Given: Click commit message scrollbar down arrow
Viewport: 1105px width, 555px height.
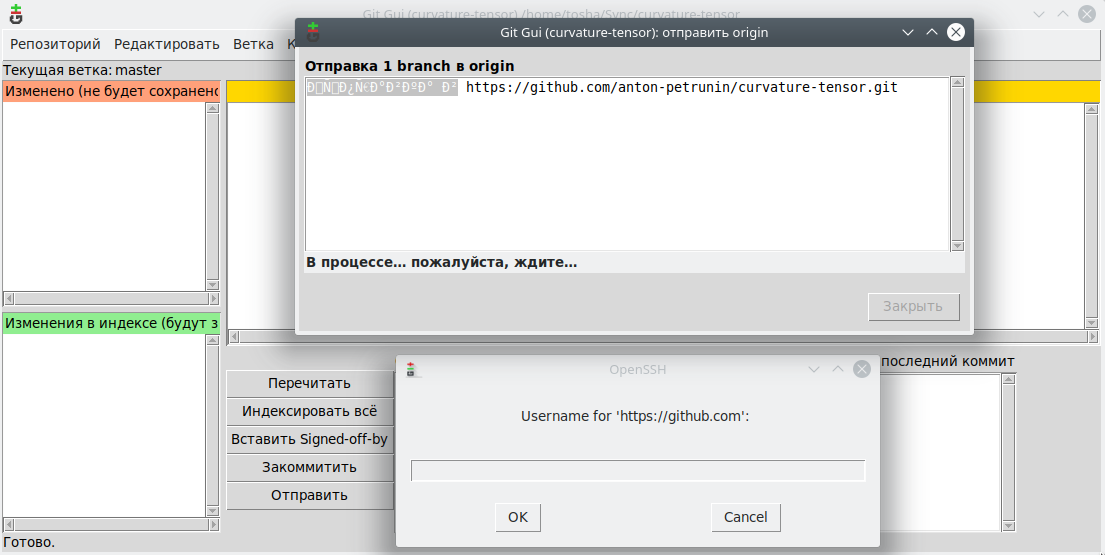Looking at the screenshot, I should point(1008,525).
